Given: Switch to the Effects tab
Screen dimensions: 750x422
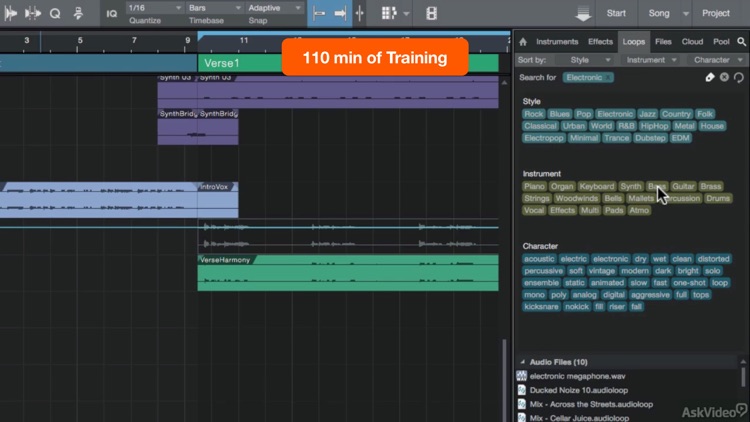Looking at the screenshot, I should [600, 42].
